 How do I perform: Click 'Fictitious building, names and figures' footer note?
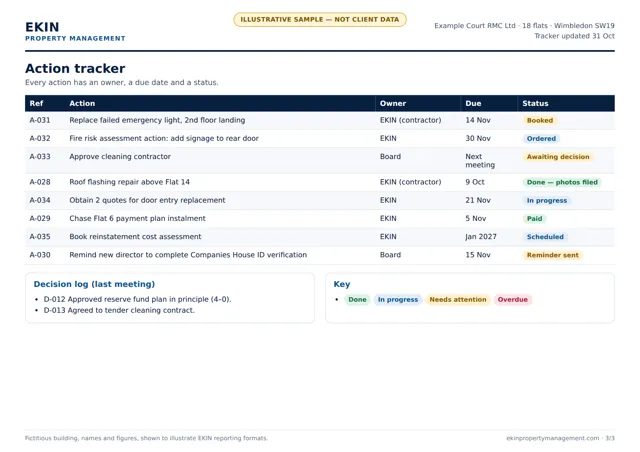click(147, 438)
